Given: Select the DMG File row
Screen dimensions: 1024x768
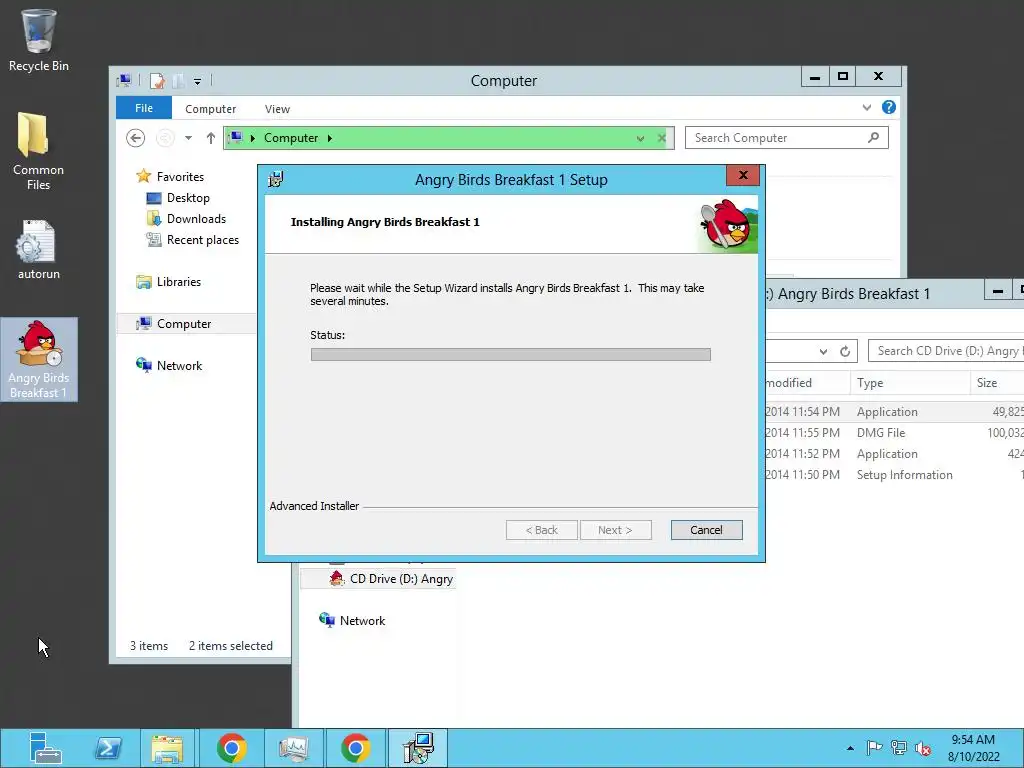Looking at the screenshot, I should point(894,433).
